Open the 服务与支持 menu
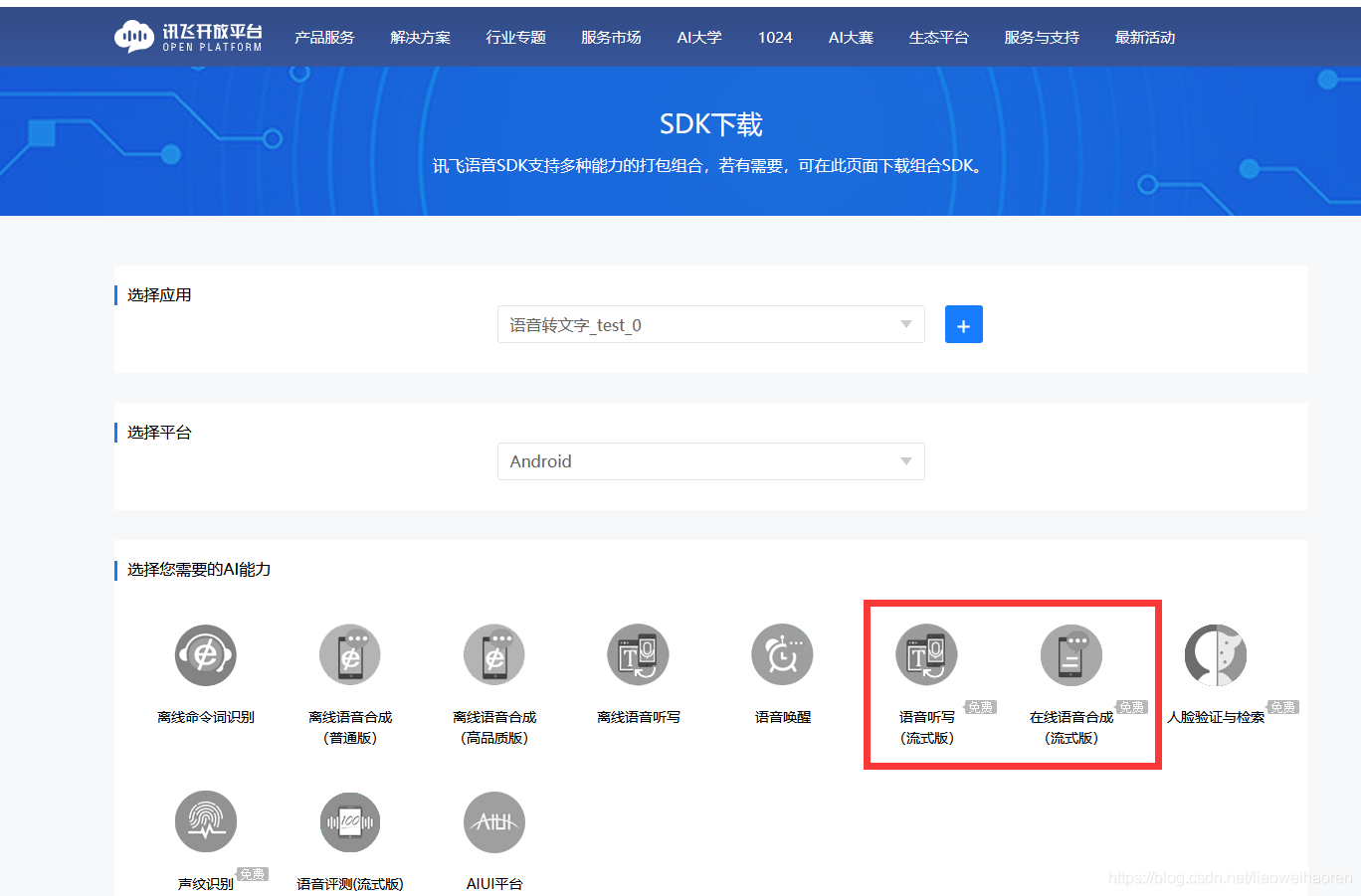Image resolution: width=1361 pixels, height=896 pixels. tap(1042, 38)
